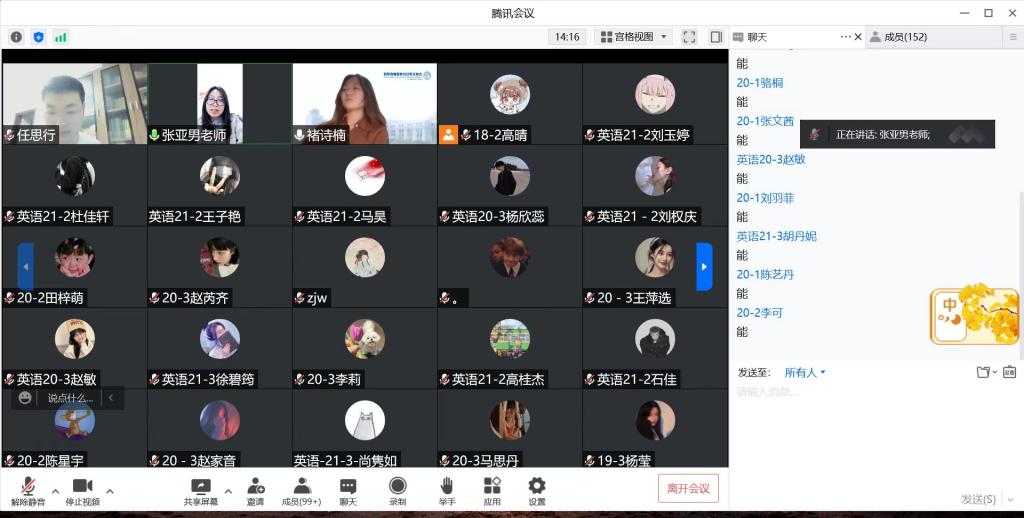The width and height of the screenshot is (1024, 518).
Task: Enter fullscreen via top bar icon
Action: pos(689,37)
